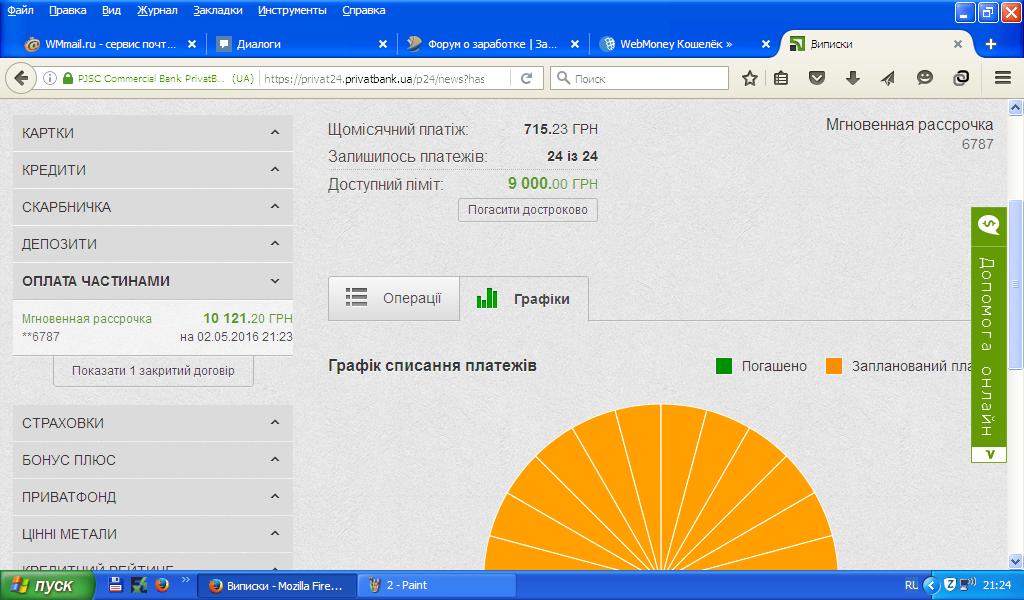Go back using the browser back arrow
The width and height of the screenshot is (1024, 600).
pyautogui.click(x=22, y=78)
